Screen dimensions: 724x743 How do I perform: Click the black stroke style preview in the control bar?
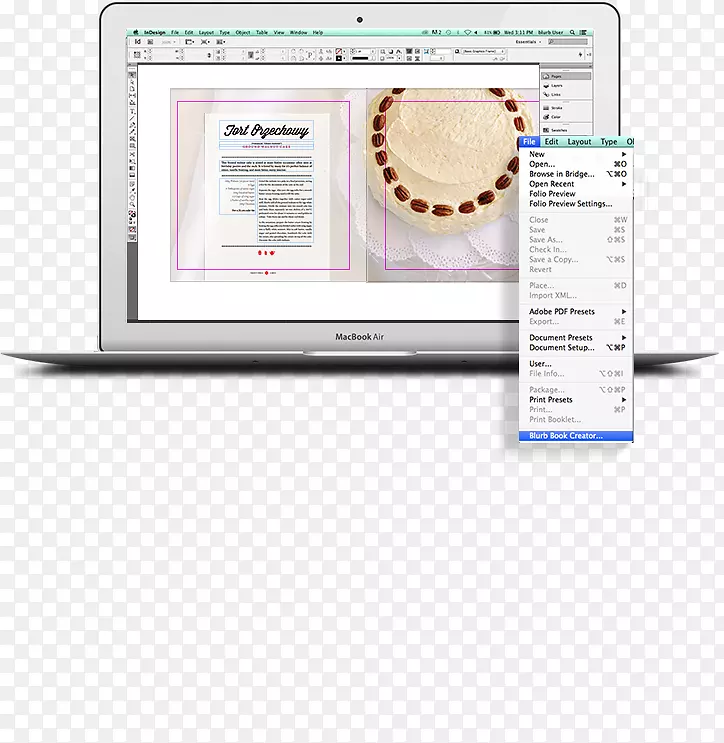point(360,58)
